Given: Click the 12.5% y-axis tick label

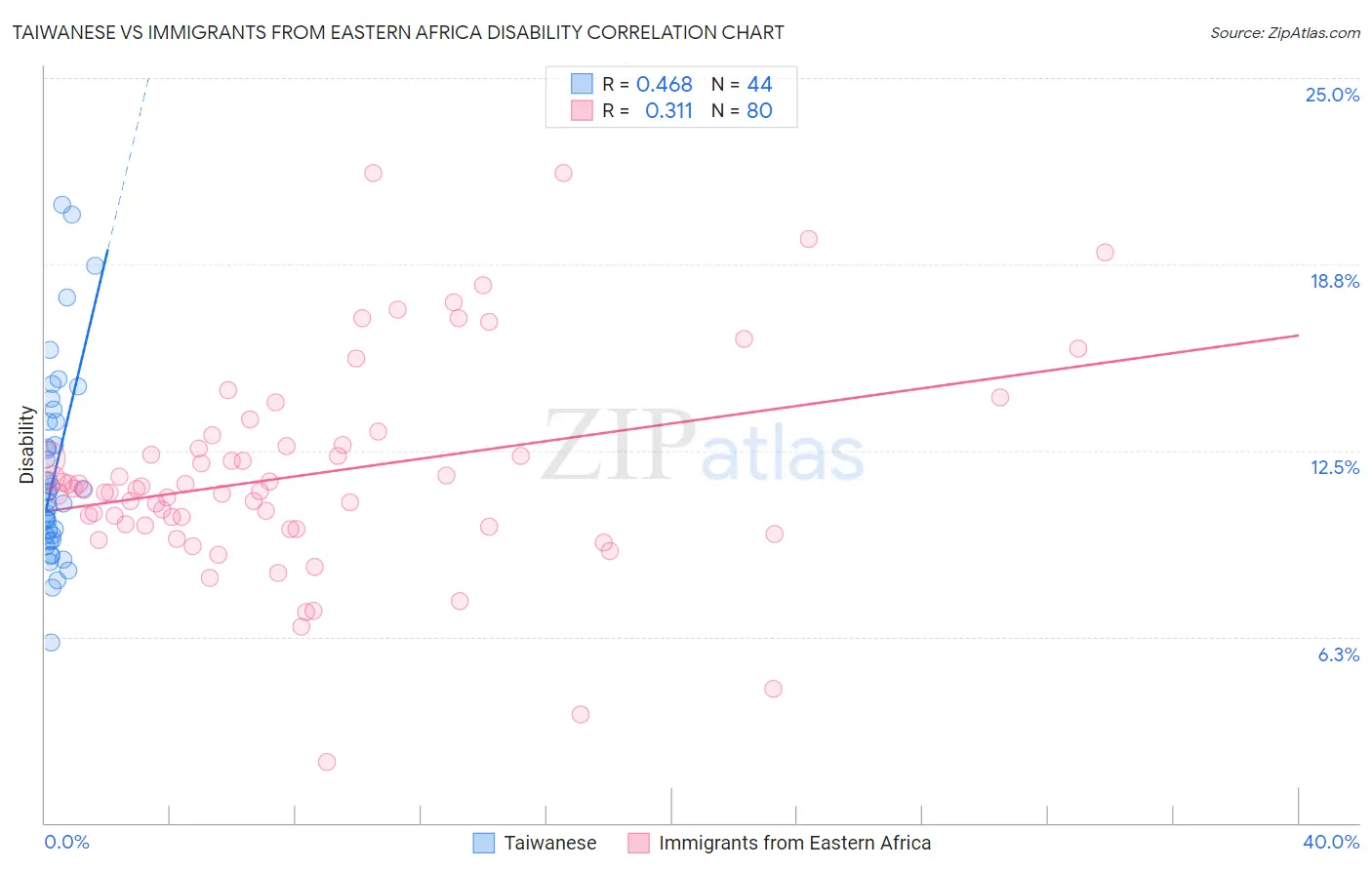Looking at the screenshot, I should (1334, 467).
